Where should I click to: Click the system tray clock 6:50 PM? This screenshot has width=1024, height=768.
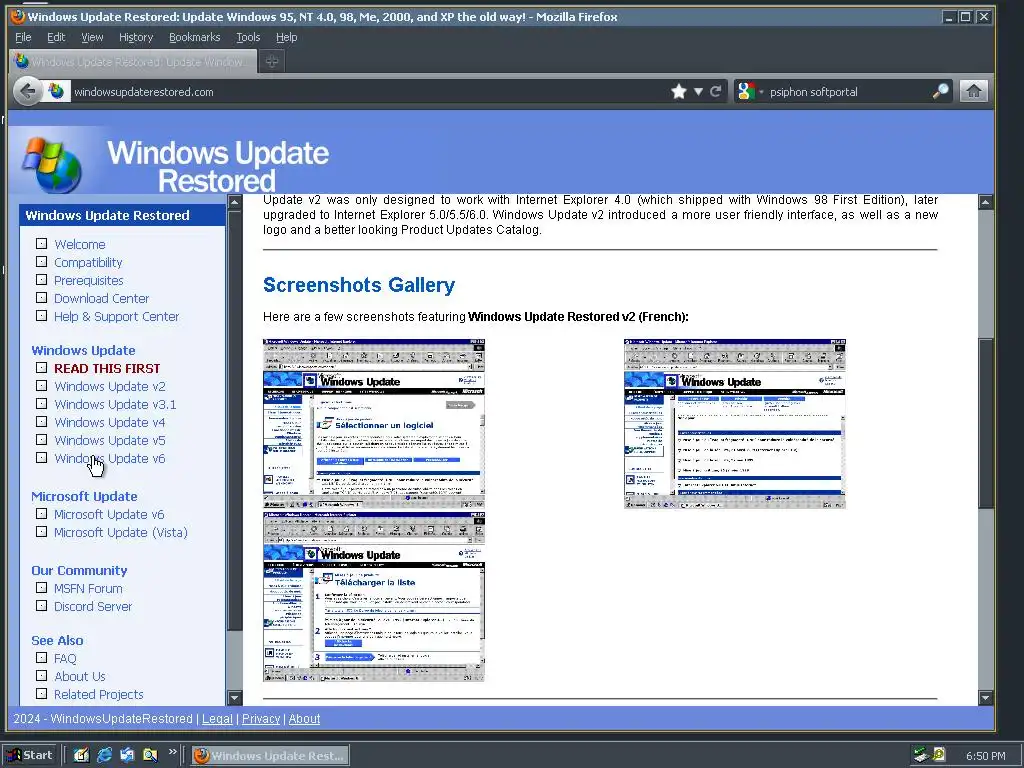point(985,756)
